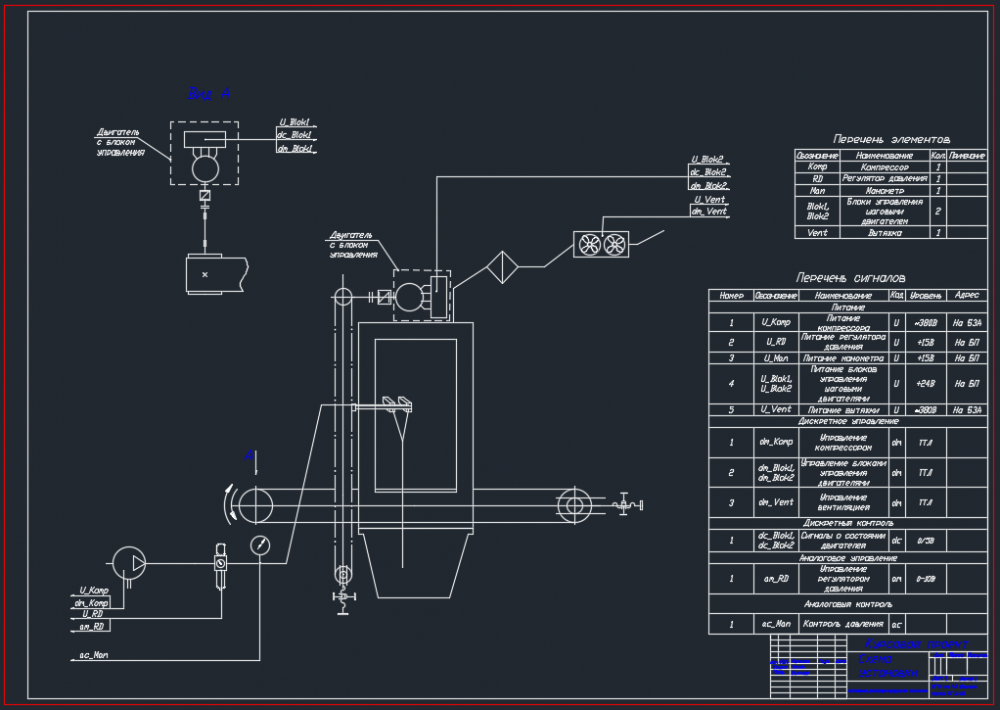Screen dimensions: 1000x710
Task: Select the compressor symbol near U_Komp
Action: coord(129,563)
